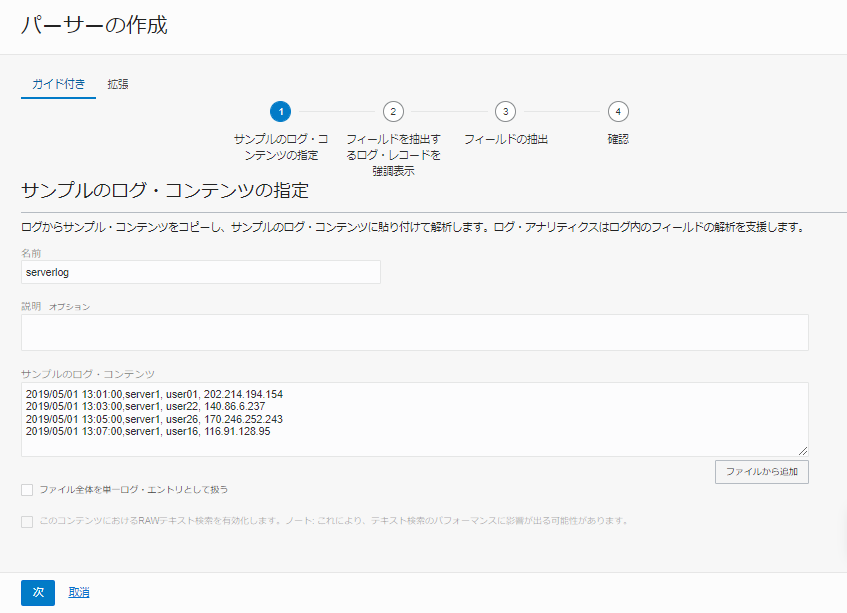The height and width of the screenshot is (613, 847).
Task: Click the 確認 step label
Action: [x=618, y=139]
